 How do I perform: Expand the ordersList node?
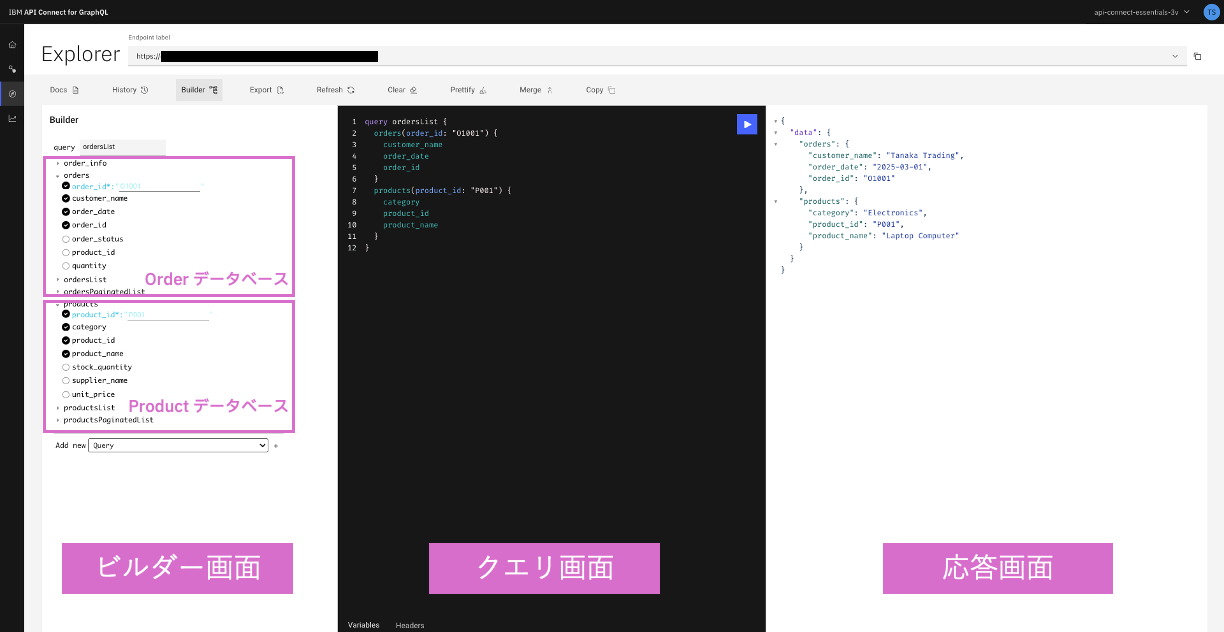(58, 280)
